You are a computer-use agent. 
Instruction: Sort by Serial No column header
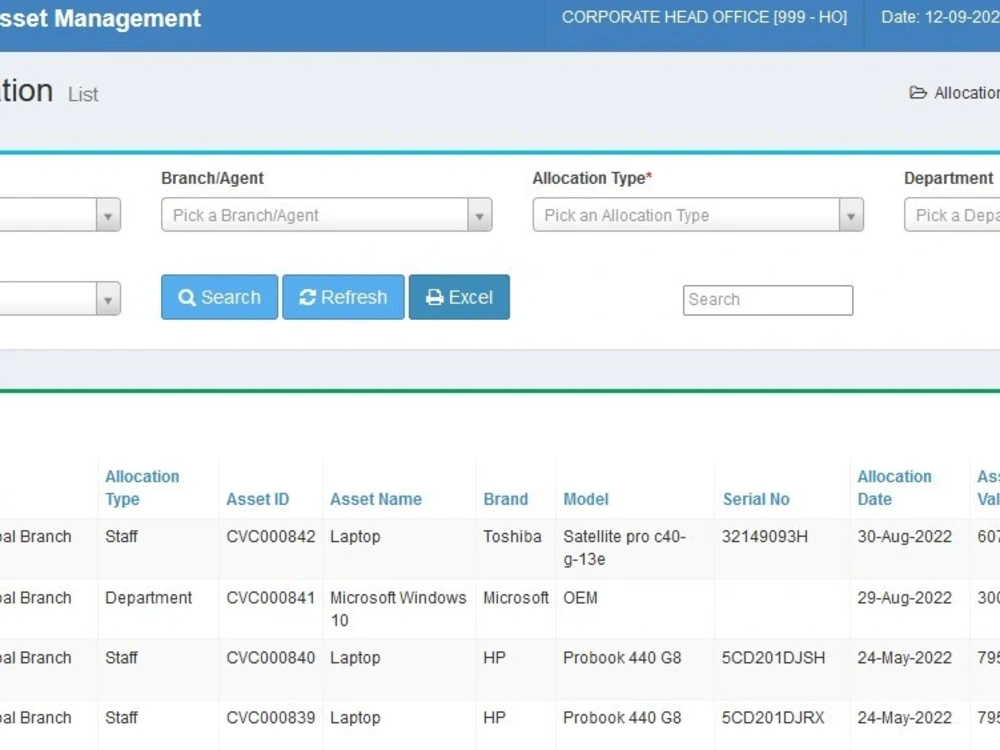[x=756, y=499]
